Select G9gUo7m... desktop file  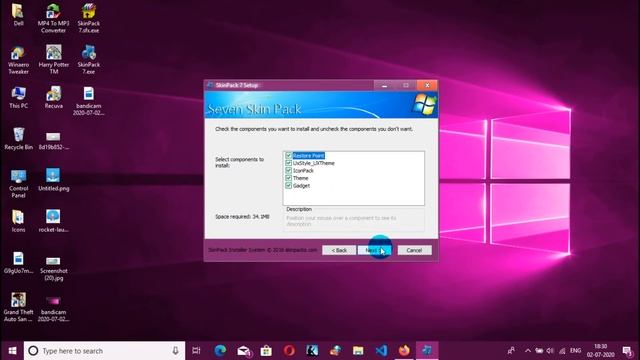(x=18, y=263)
